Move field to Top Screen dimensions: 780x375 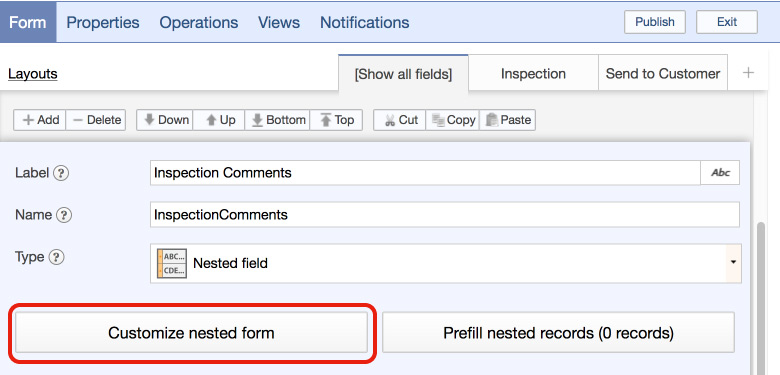click(x=336, y=120)
